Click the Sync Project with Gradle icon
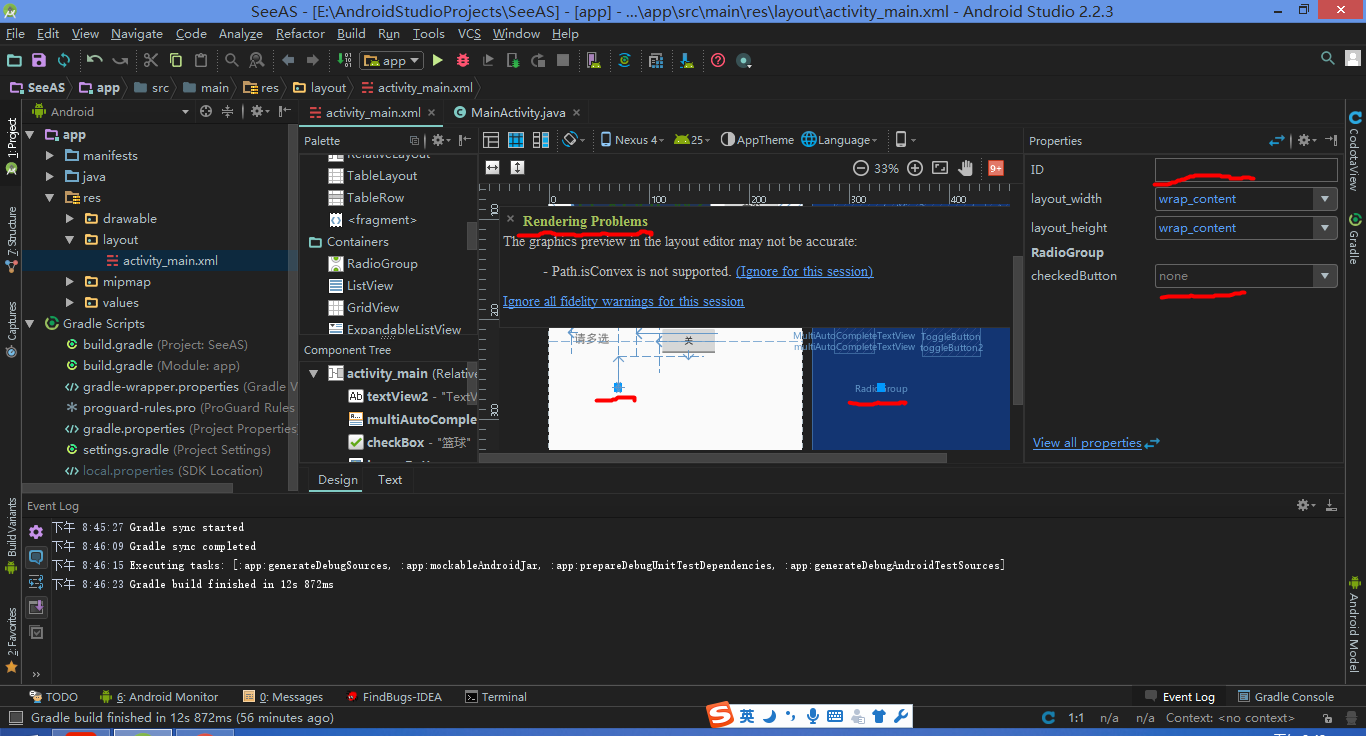The height and width of the screenshot is (736, 1366). [x=624, y=60]
